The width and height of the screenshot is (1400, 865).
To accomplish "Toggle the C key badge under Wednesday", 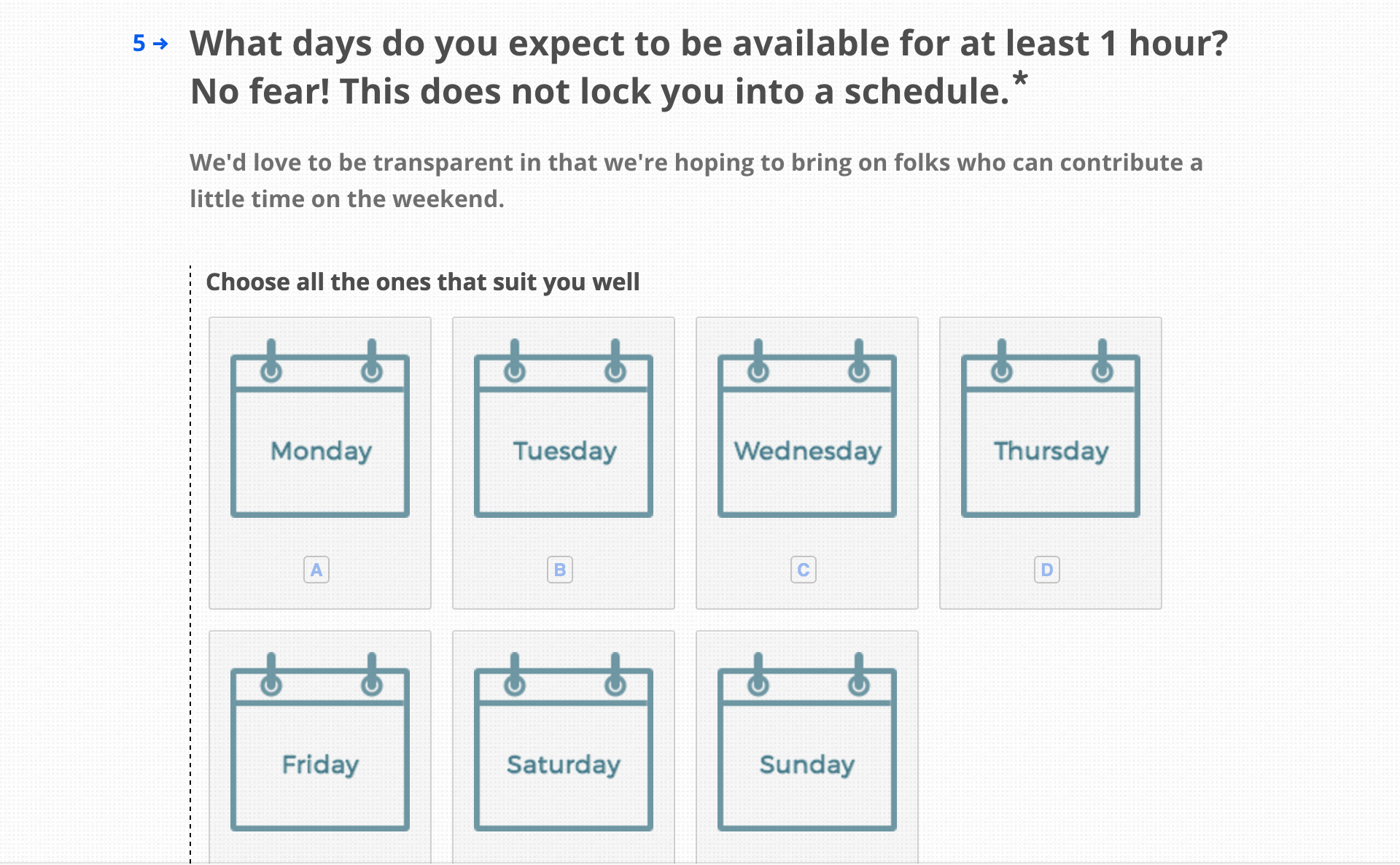I will [x=804, y=570].
